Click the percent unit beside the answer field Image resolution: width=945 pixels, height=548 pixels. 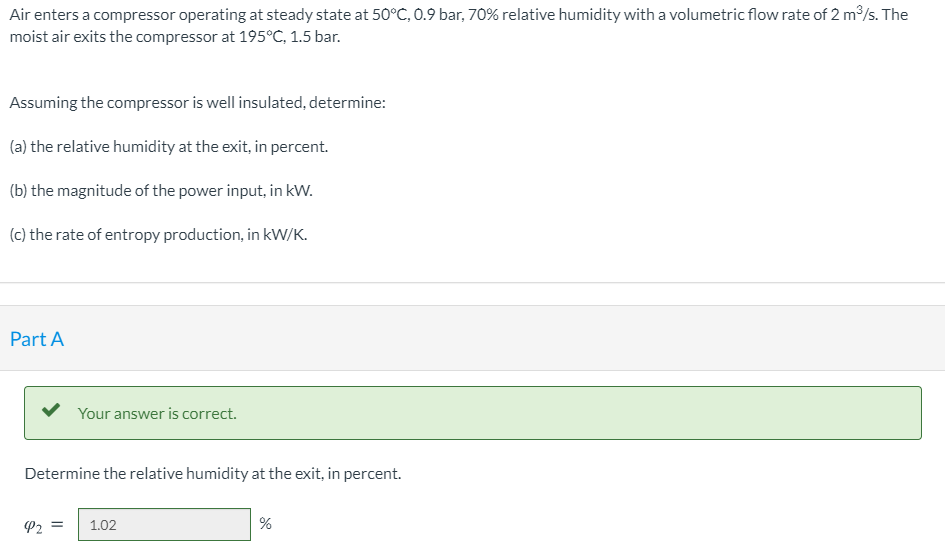pyautogui.click(x=265, y=523)
